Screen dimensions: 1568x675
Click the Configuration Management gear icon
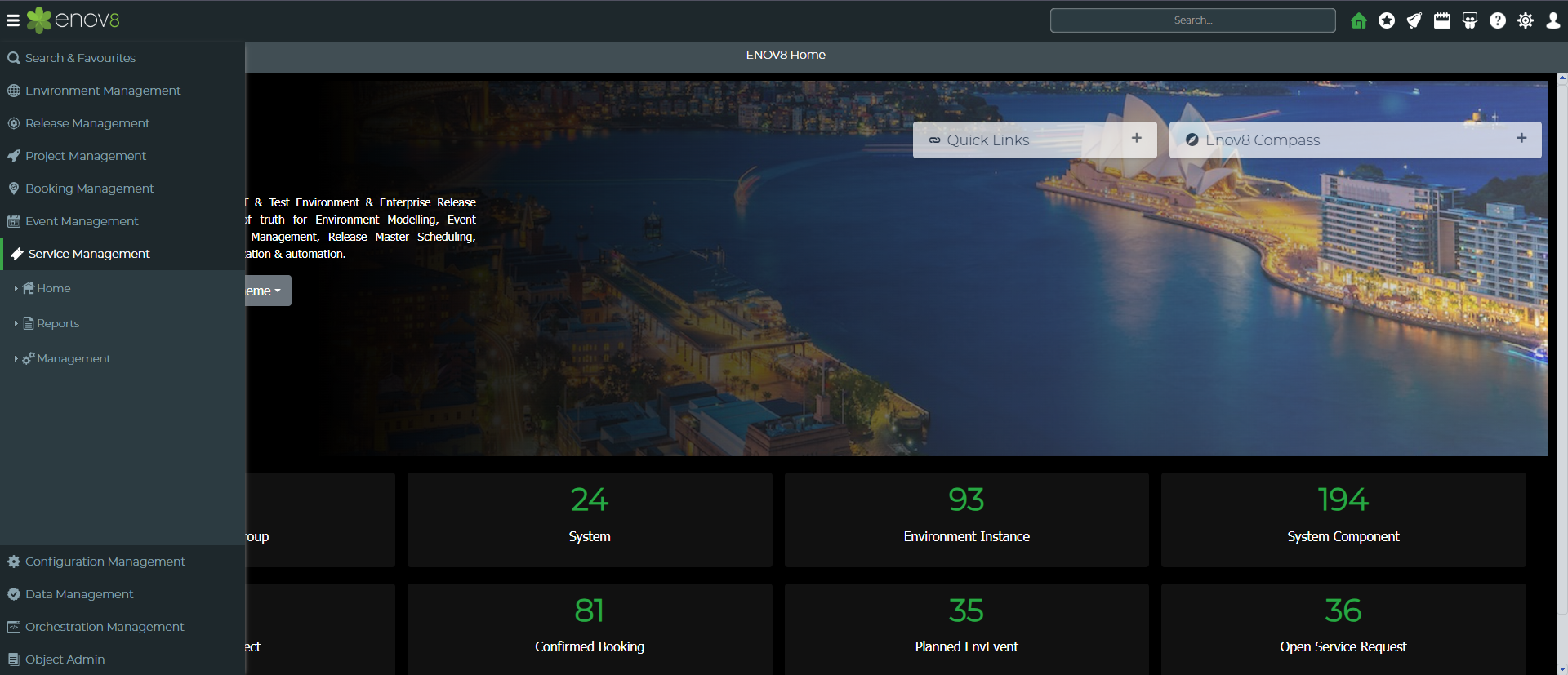pyautogui.click(x=14, y=562)
